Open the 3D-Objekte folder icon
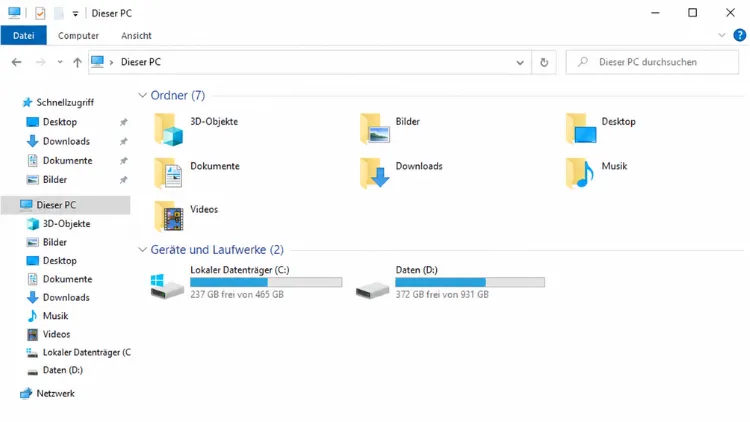 pyautogui.click(x=168, y=129)
